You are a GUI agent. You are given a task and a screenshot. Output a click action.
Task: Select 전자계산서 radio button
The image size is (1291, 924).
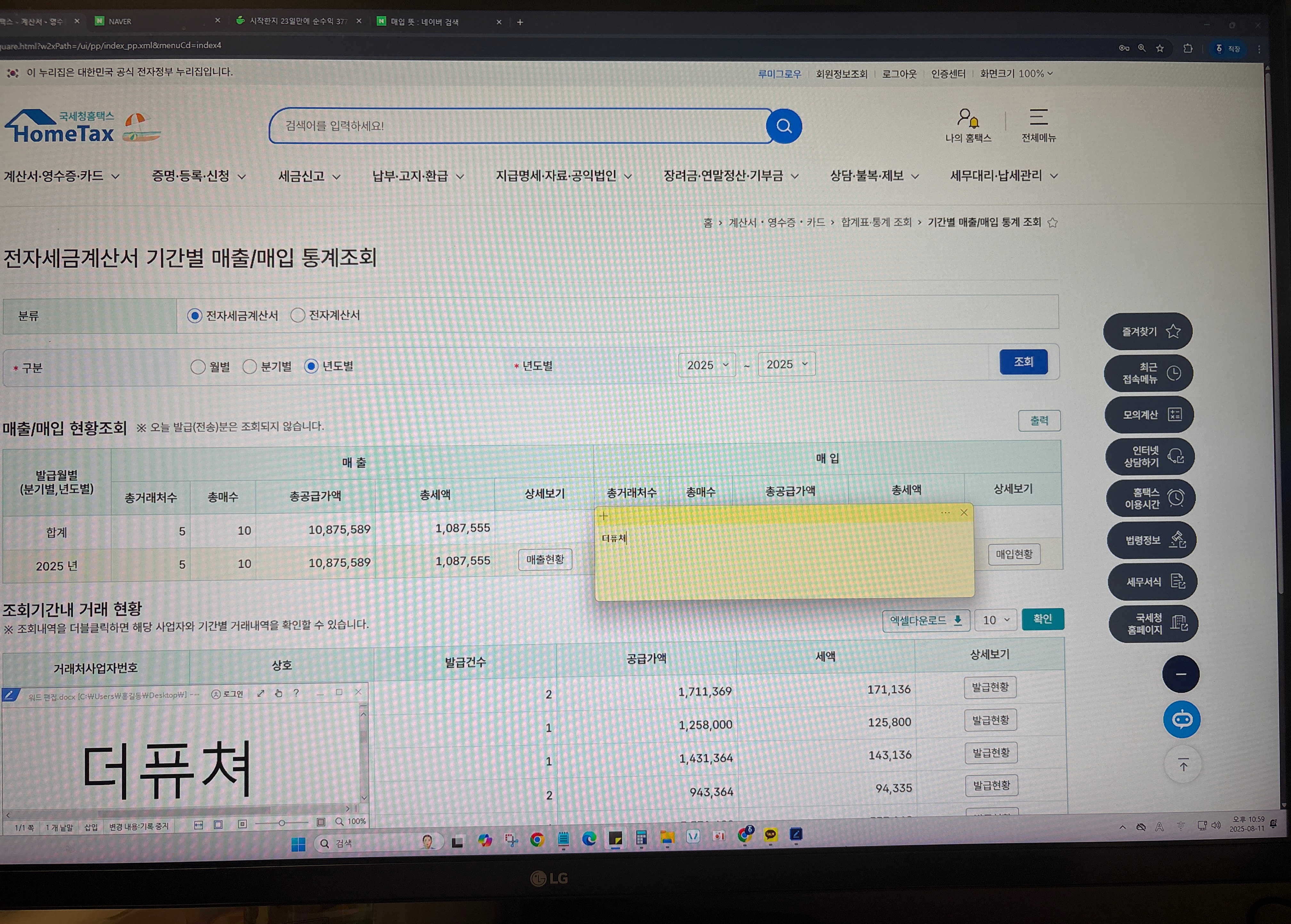(x=297, y=315)
